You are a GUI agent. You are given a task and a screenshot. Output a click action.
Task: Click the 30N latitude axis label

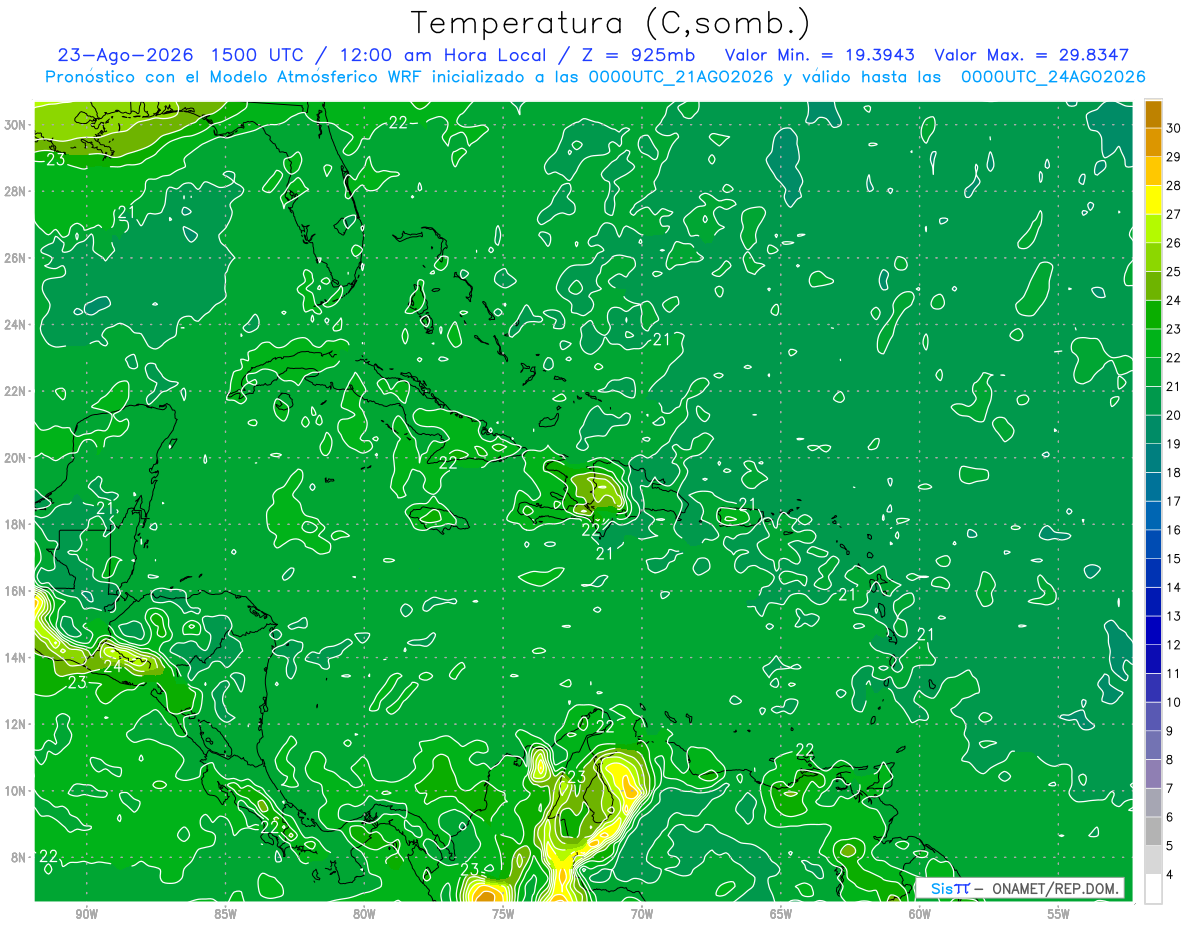16,125
